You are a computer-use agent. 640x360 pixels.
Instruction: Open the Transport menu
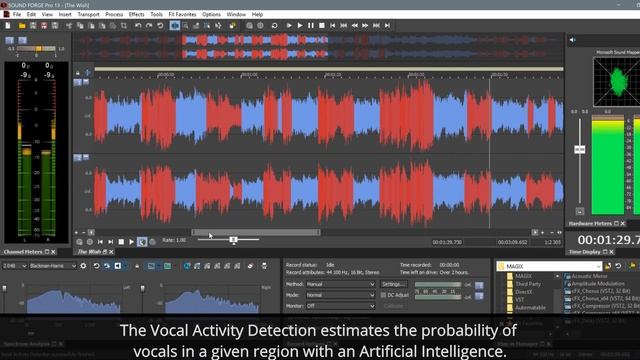[89, 14]
